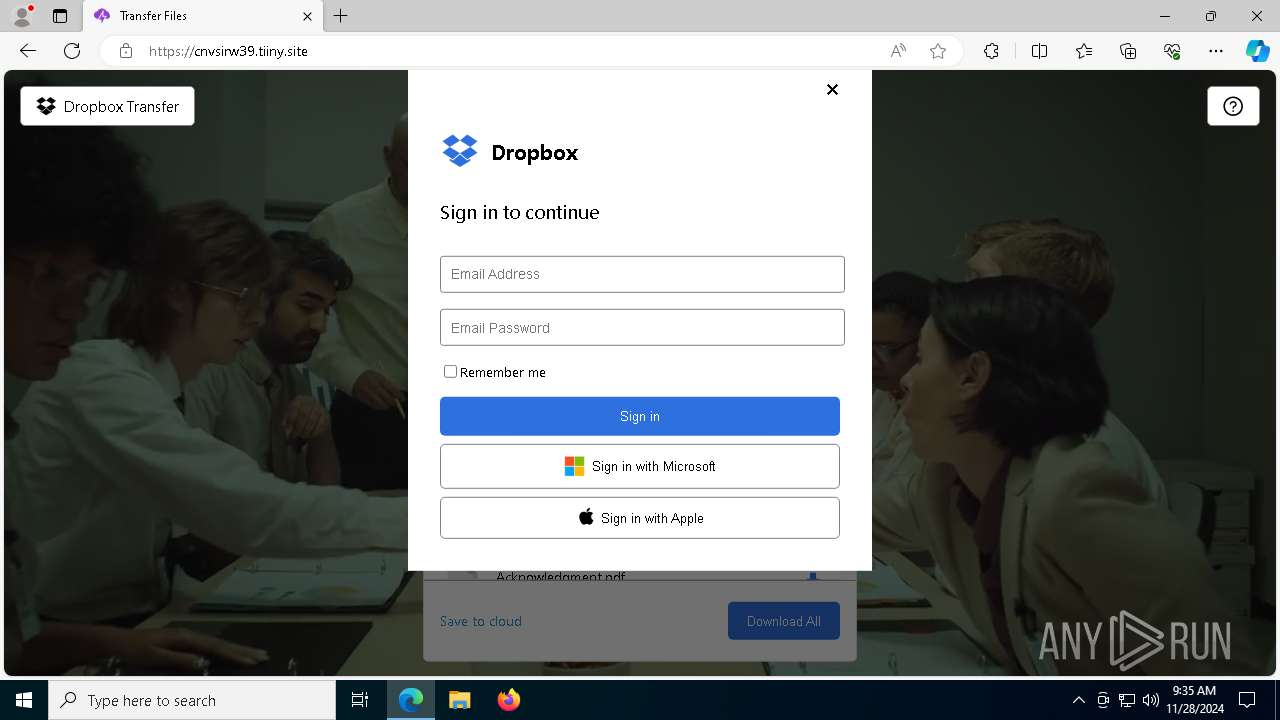Viewport: 1280px width, 720px height.
Task: Click the Email Address field
Action: coord(642,274)
